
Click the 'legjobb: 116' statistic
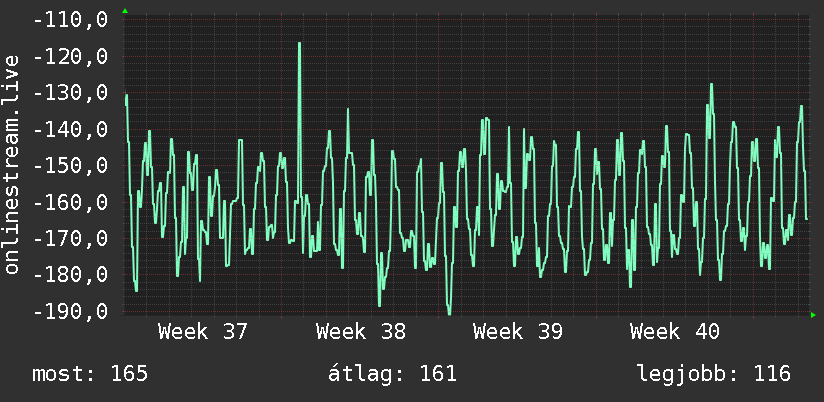(714, 374)
